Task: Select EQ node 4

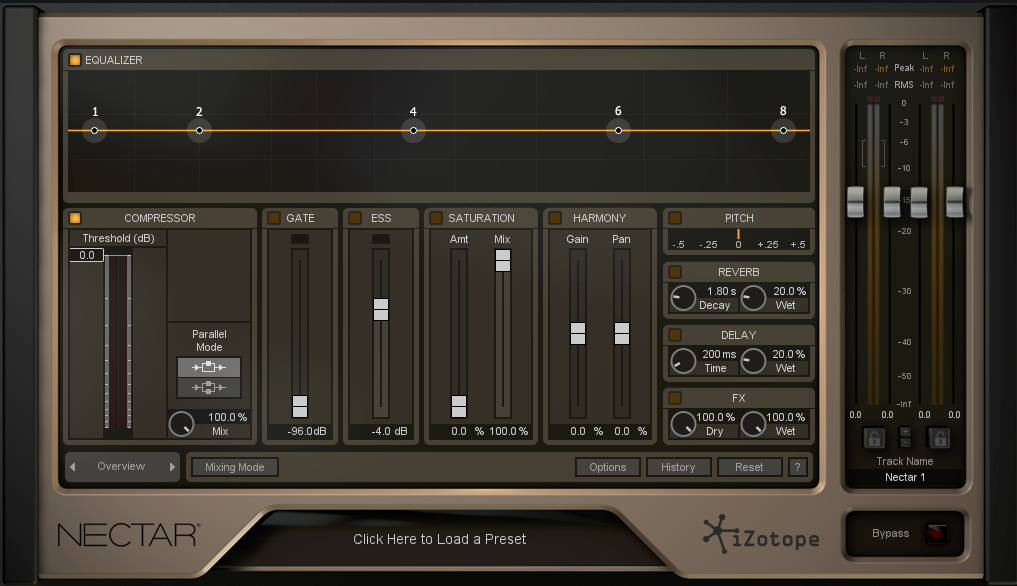Action: click(413, 130)
